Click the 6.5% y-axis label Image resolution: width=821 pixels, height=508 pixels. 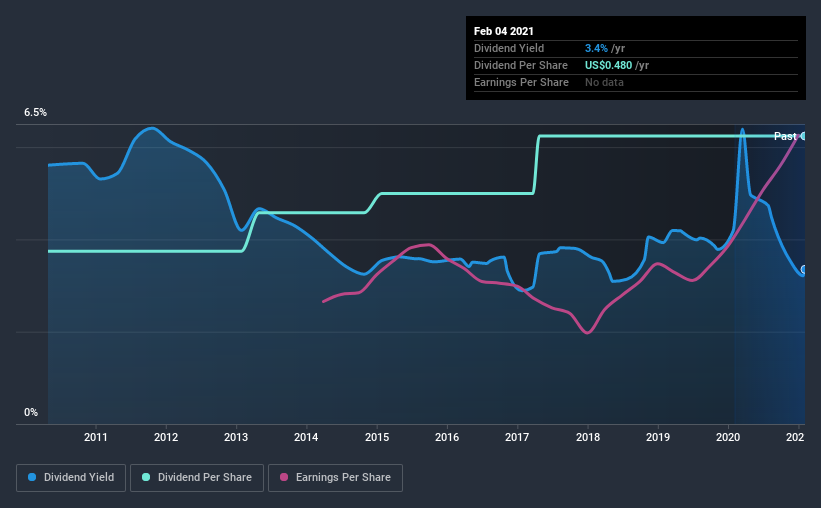click(x=36, y=113)
